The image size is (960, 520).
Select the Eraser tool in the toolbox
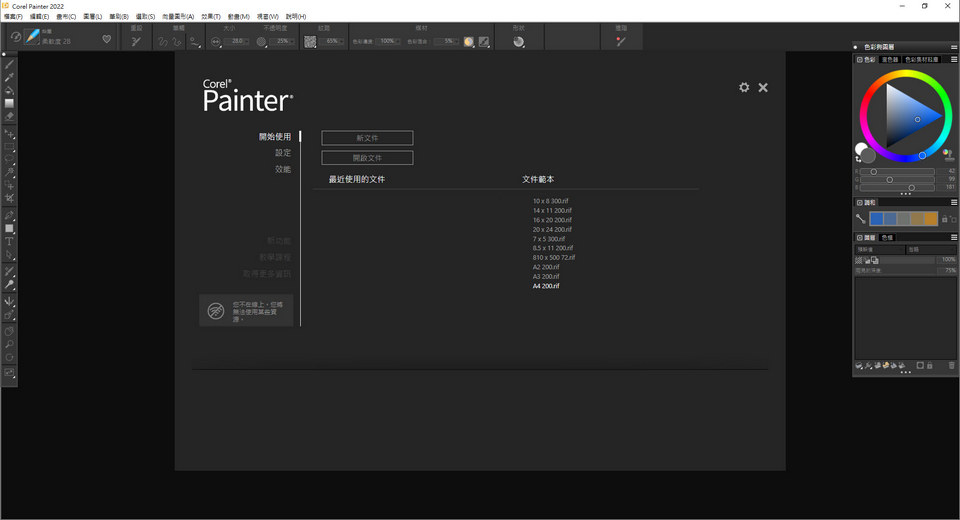tap(10, 116)
